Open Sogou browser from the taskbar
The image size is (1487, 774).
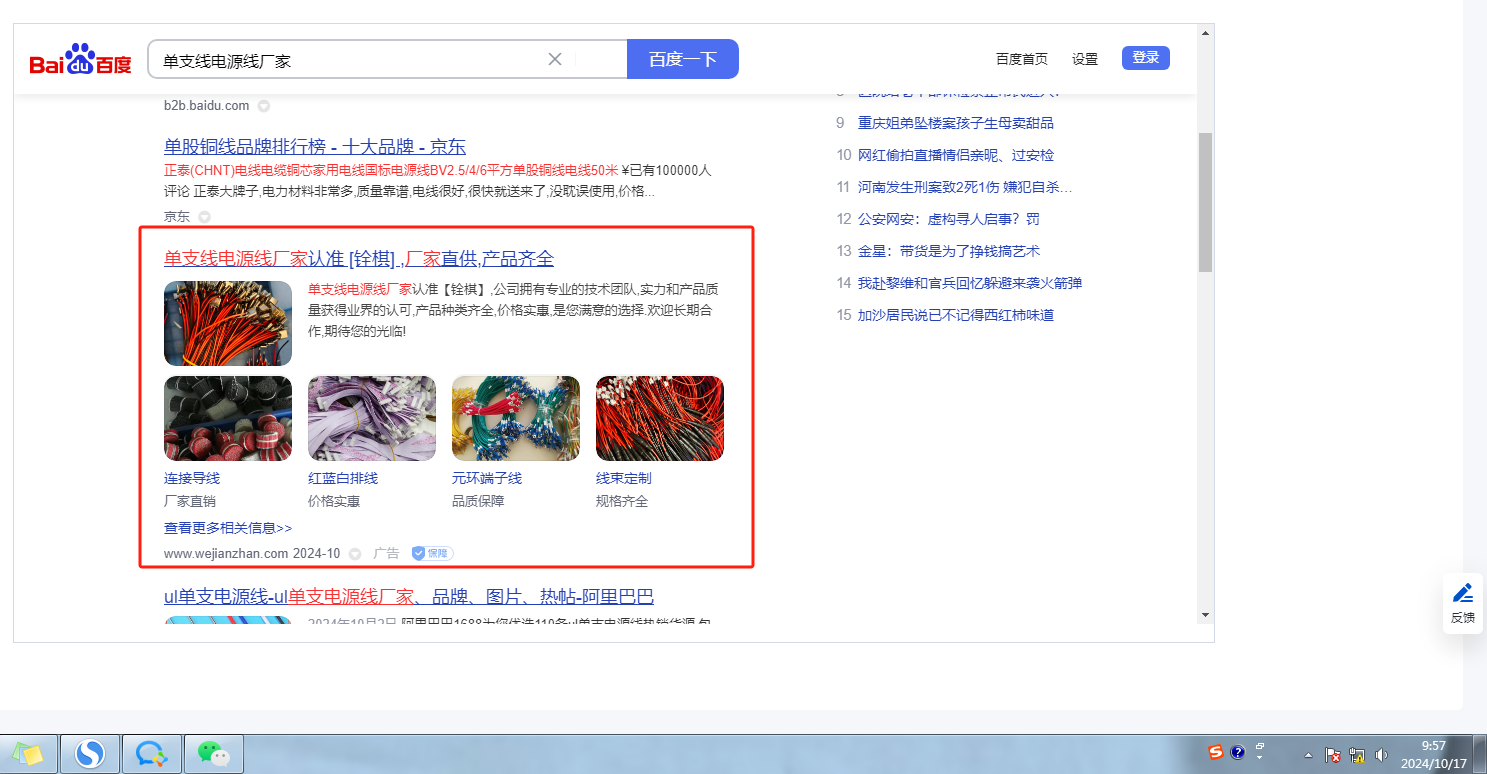coord(90,753)
